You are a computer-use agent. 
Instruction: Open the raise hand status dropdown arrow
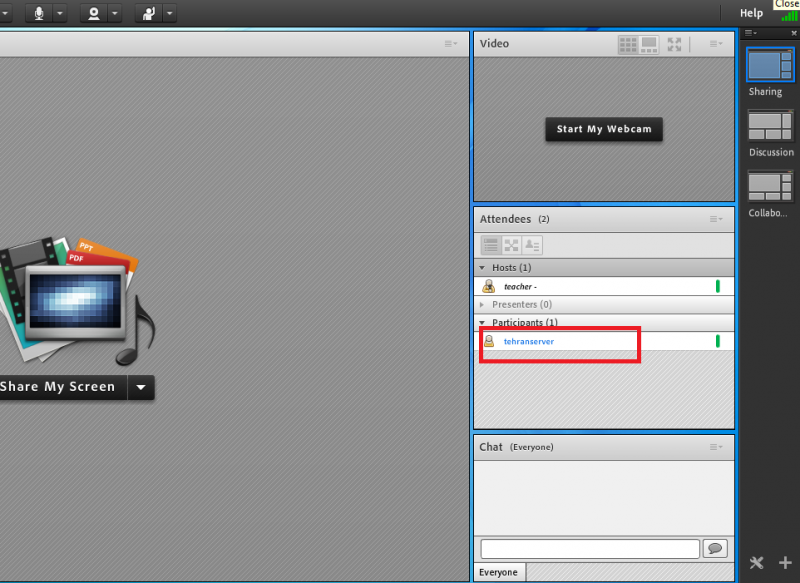click(x=170, y=13)
